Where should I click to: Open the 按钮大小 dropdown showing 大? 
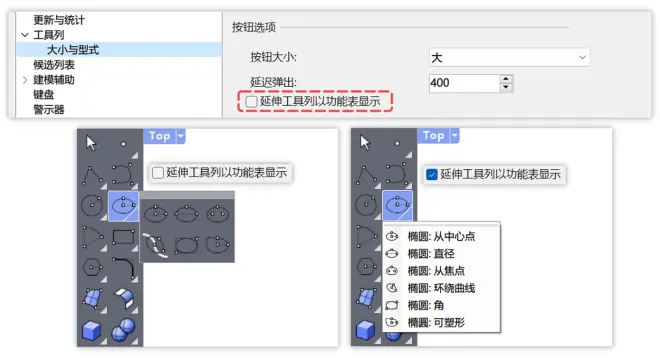tap(509, 57)
